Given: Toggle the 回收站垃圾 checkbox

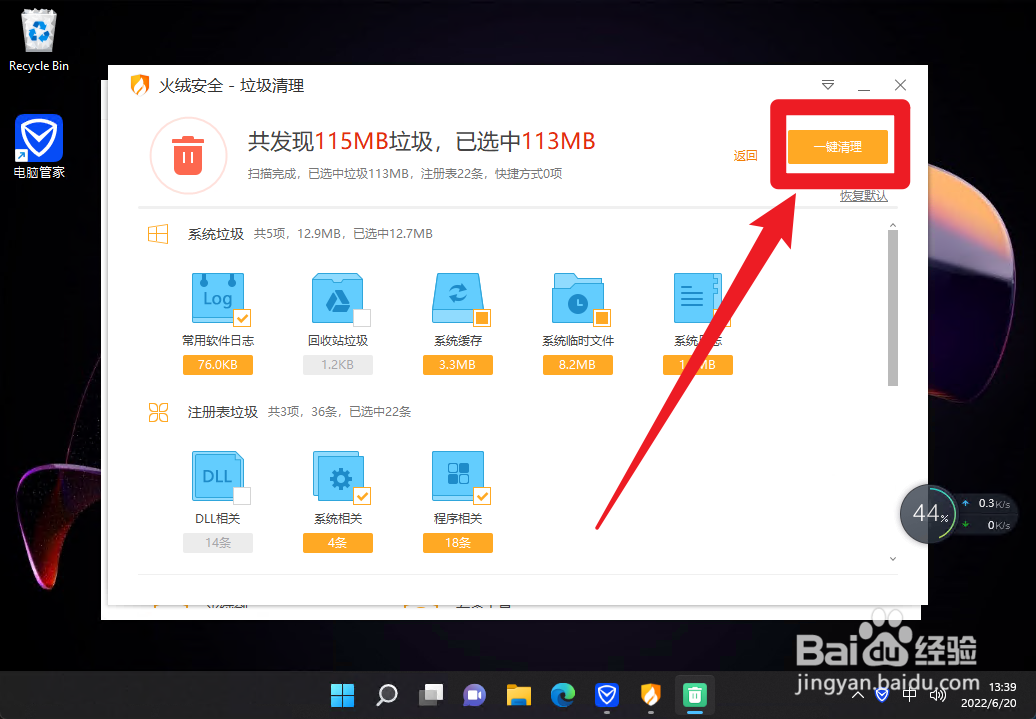Looking at the screenshot, I should pyautogui.click(x=362, y=318).
